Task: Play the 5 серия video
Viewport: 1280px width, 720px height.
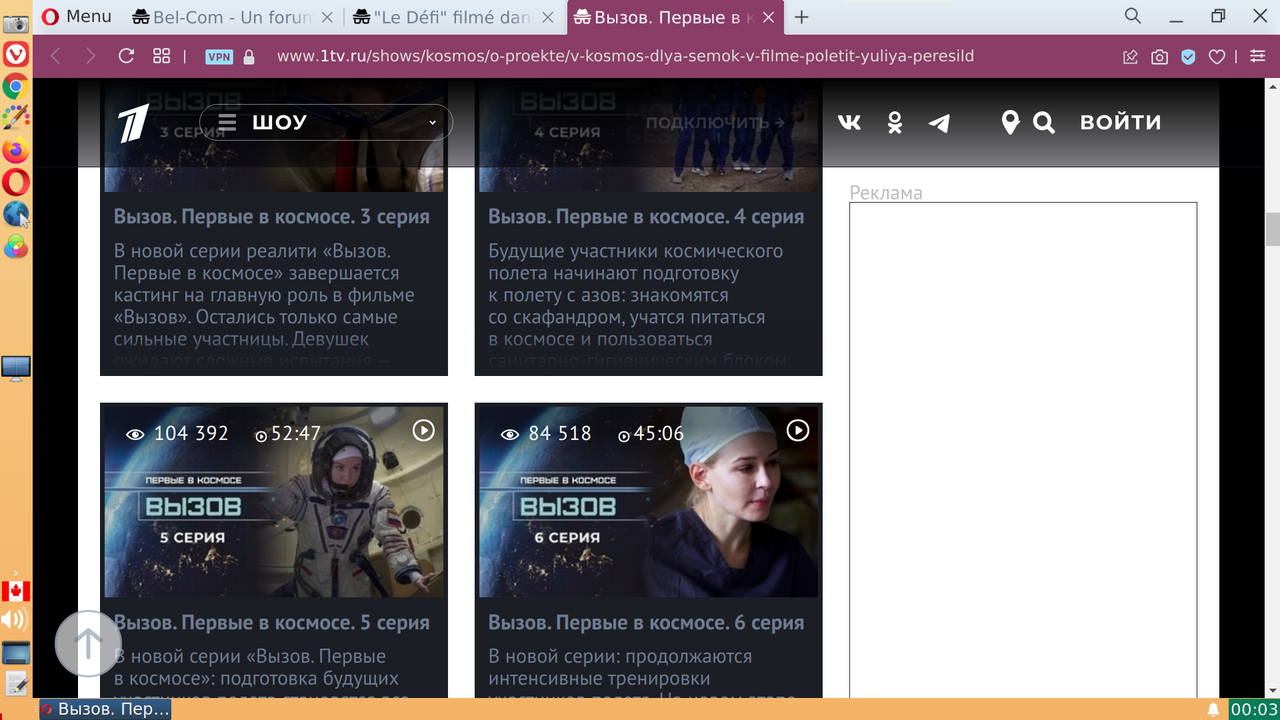Action: tap(424, 430)
